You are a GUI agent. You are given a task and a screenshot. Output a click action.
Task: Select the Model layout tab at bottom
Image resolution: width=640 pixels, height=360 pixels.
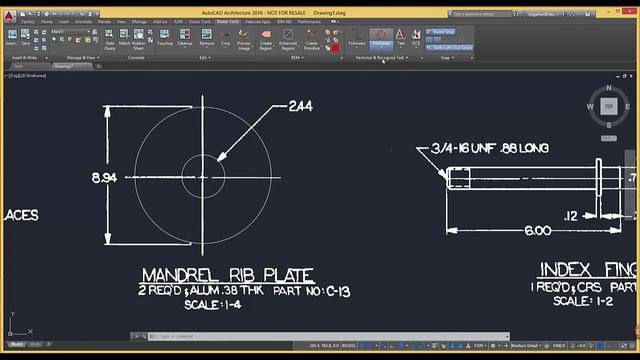[16, 344]
